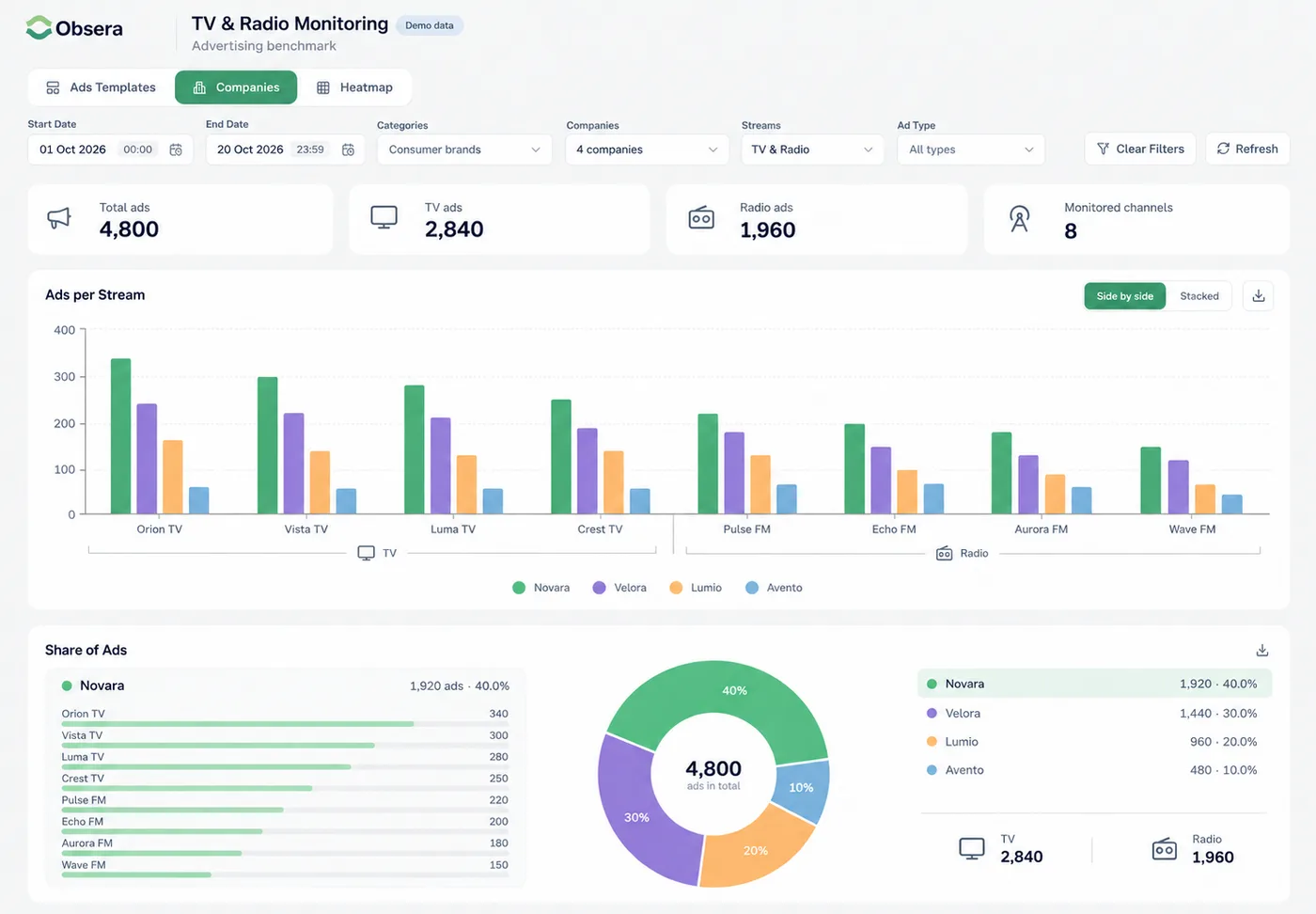The image size is (1316, 914).
Task: Expand the Companies 4 companies dropdown
Action: pos(647,150)
